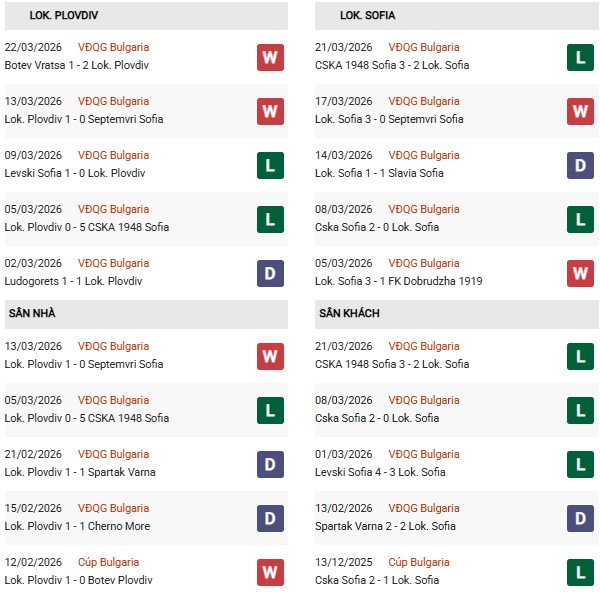600x592 pixels.
Task: Switch to the SÂN NHÀ header
Action: click(x=32, y=313)
